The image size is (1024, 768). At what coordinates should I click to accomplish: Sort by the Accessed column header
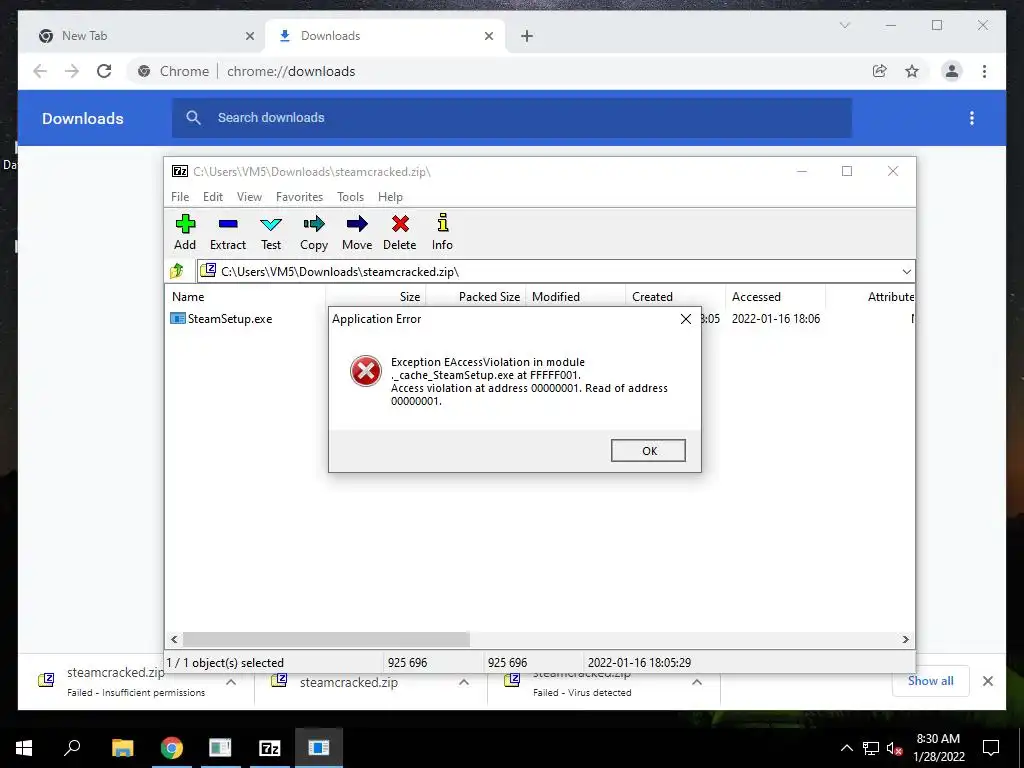click(776, 296)
